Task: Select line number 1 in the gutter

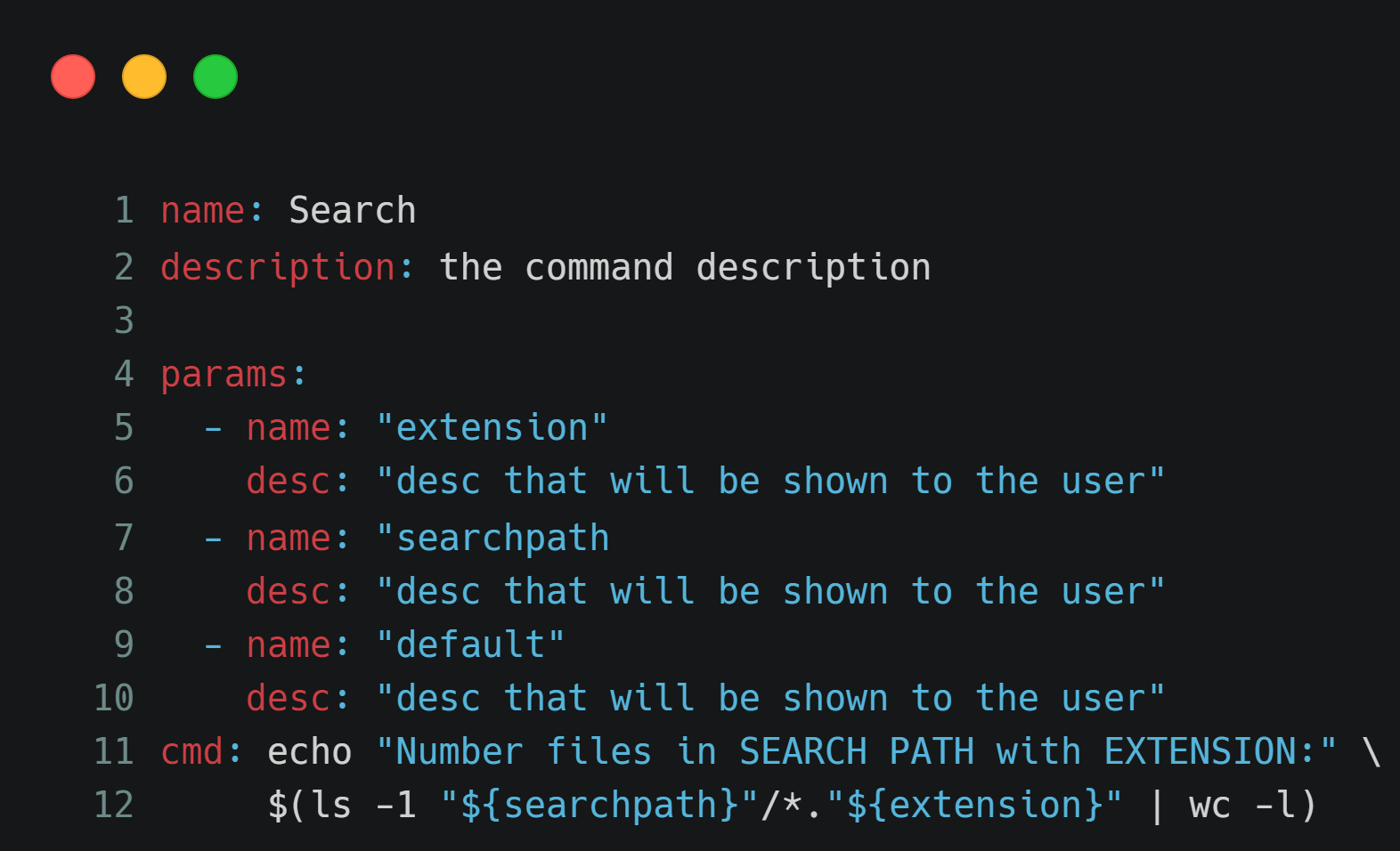Action: click(x=124, y=211)
